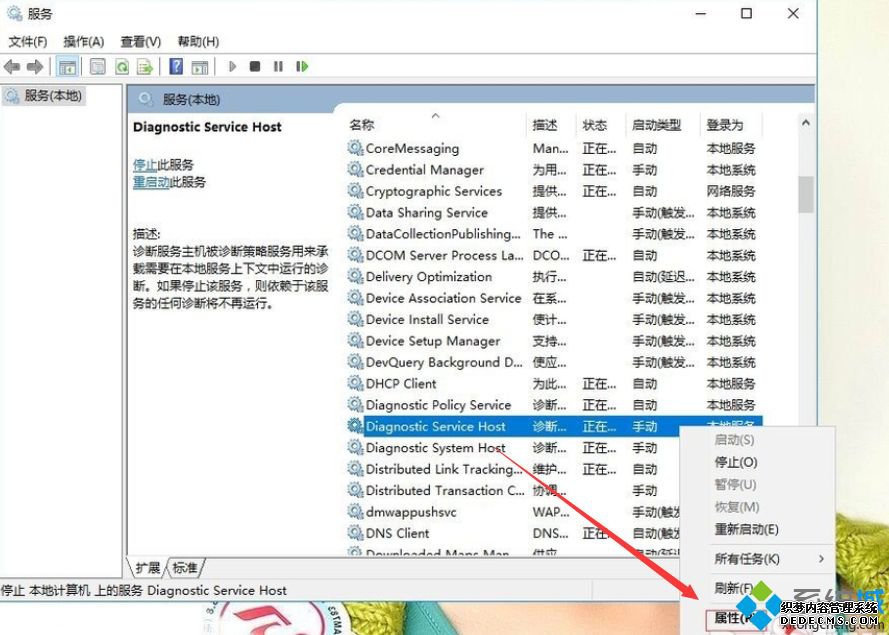Screen dimensions: 889x635
Task: Click gear icon beside Delivery Optimization
Action: 355,276
